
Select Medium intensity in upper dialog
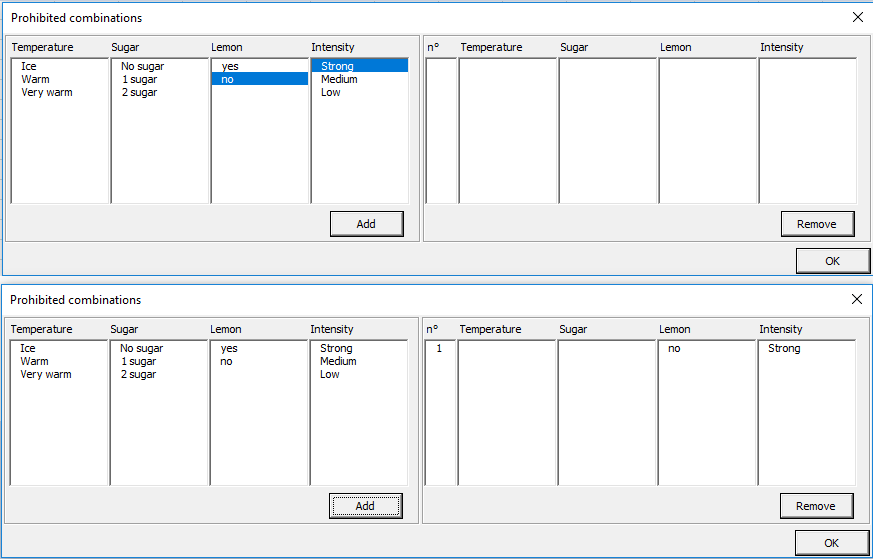coord(339,80)
